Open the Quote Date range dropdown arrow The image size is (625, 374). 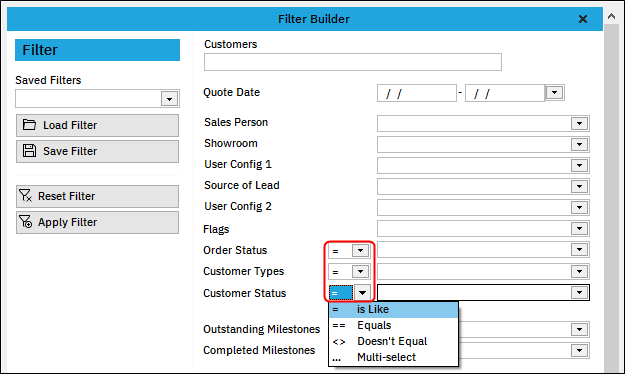tap(554, 93)
